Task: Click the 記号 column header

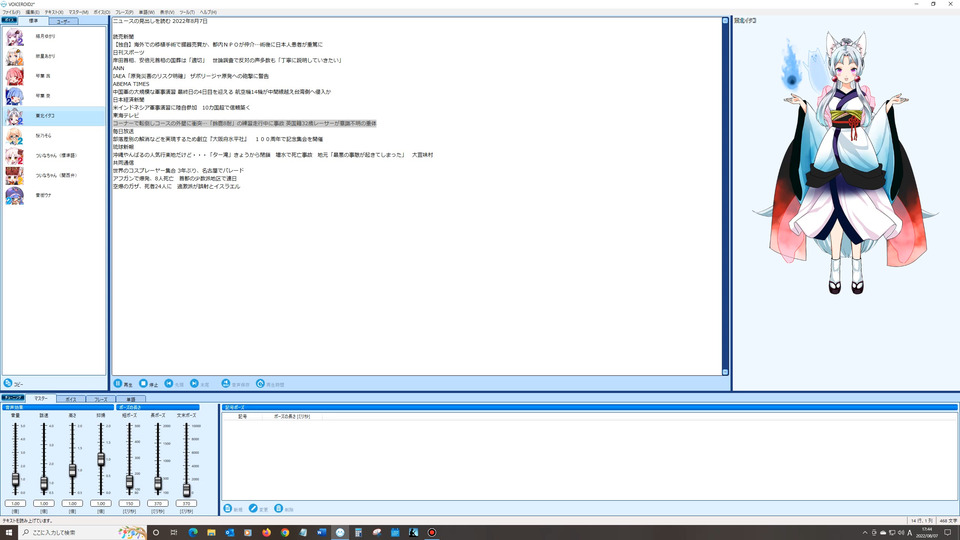Action: (242, 416)
